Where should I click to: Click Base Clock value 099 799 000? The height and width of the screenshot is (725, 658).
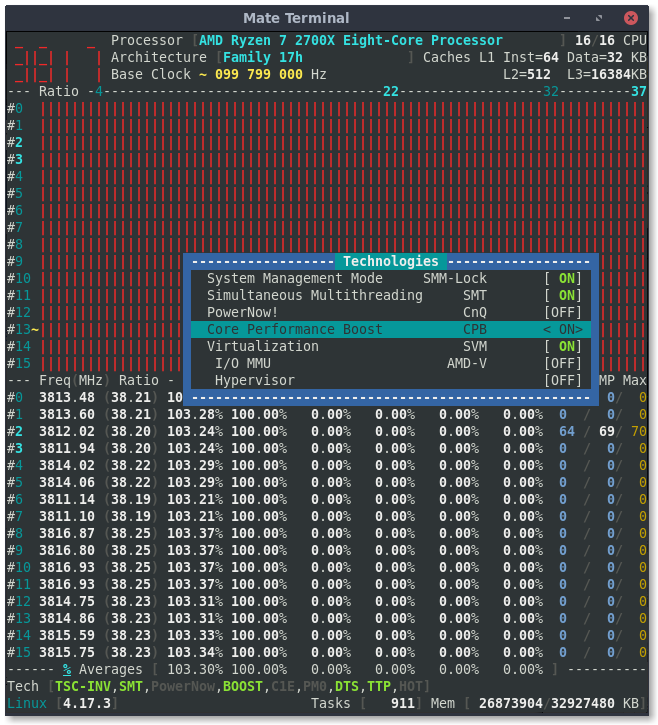point(259,74)
